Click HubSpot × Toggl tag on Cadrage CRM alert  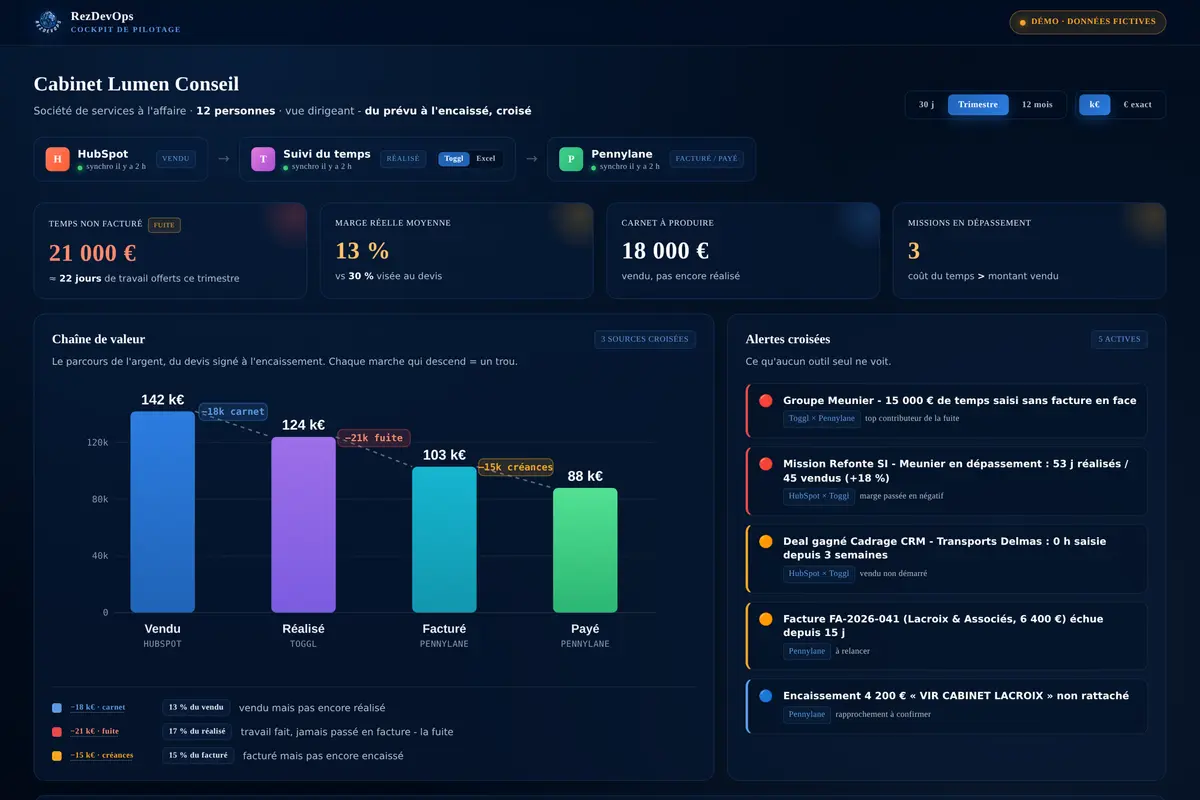point(818,573)
